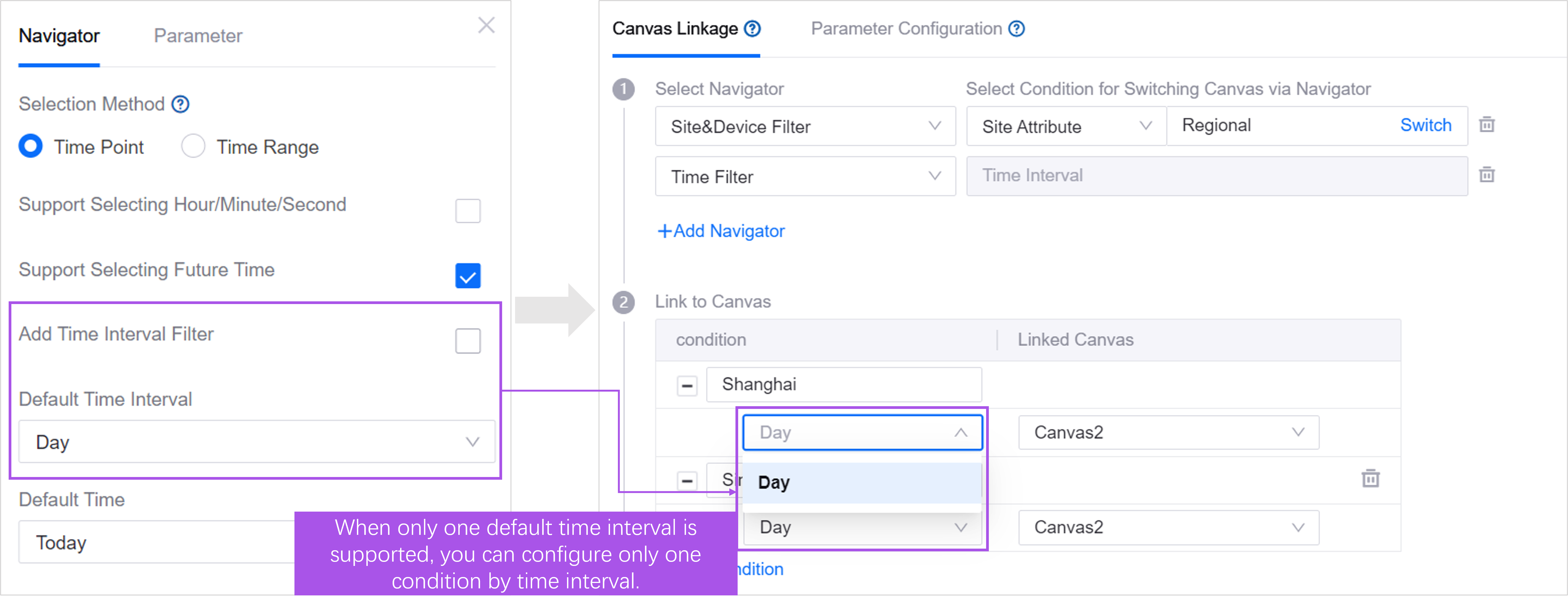The width and height of the screenshot is (1568, 607).
Task: Enable Support Selecting Hour/Minute/Second checkbox
Action: [468, 211]
